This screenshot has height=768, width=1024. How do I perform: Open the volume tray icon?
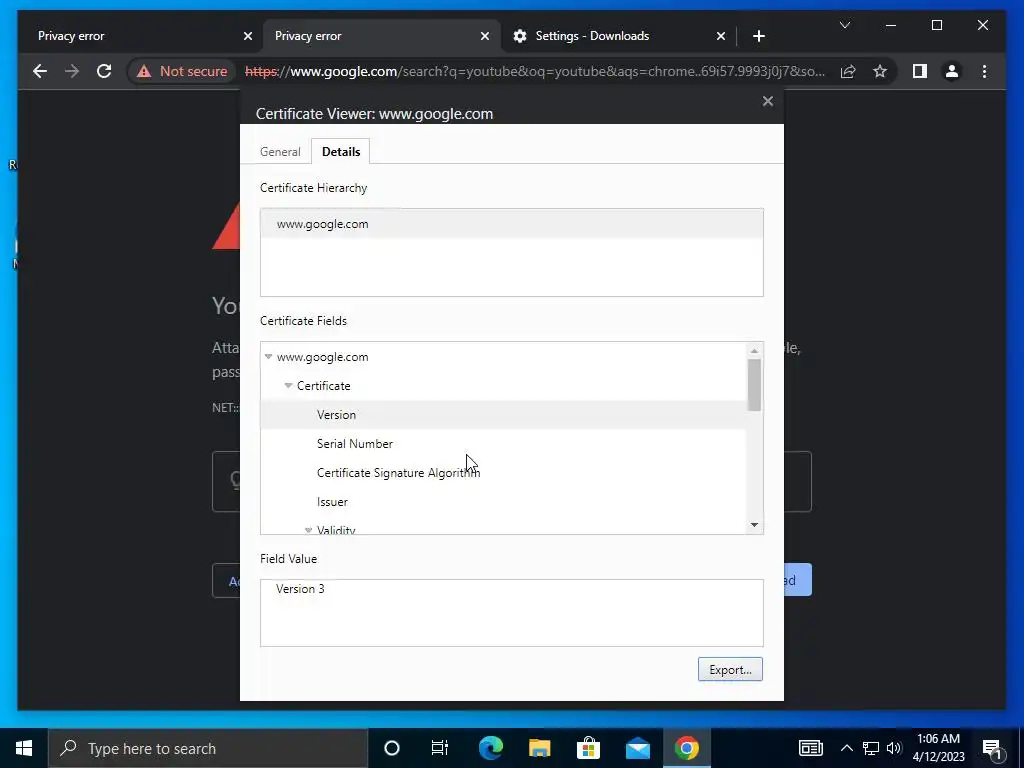pos(894,748)
